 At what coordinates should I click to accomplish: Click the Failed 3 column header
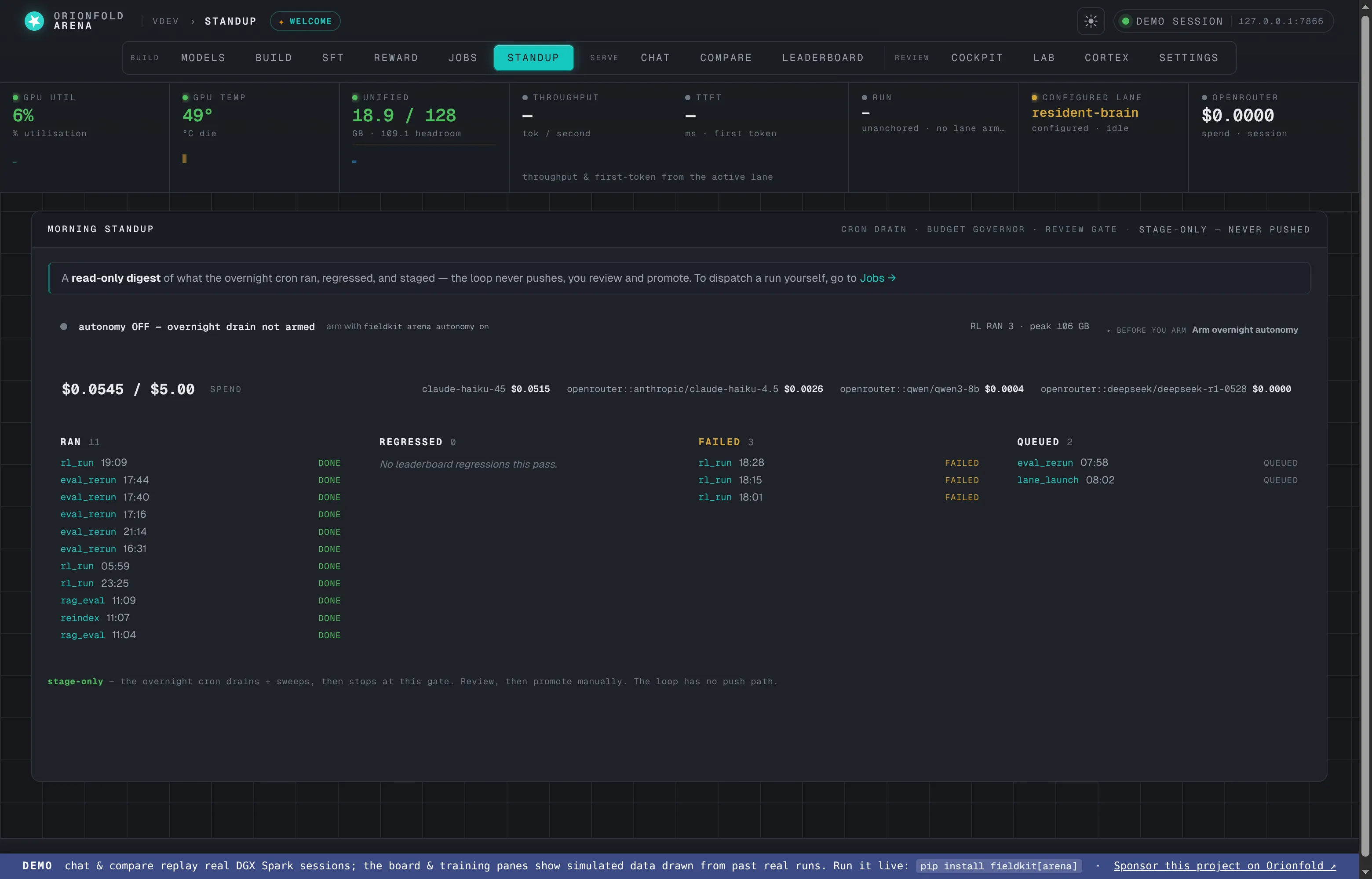tap(726, 442)
